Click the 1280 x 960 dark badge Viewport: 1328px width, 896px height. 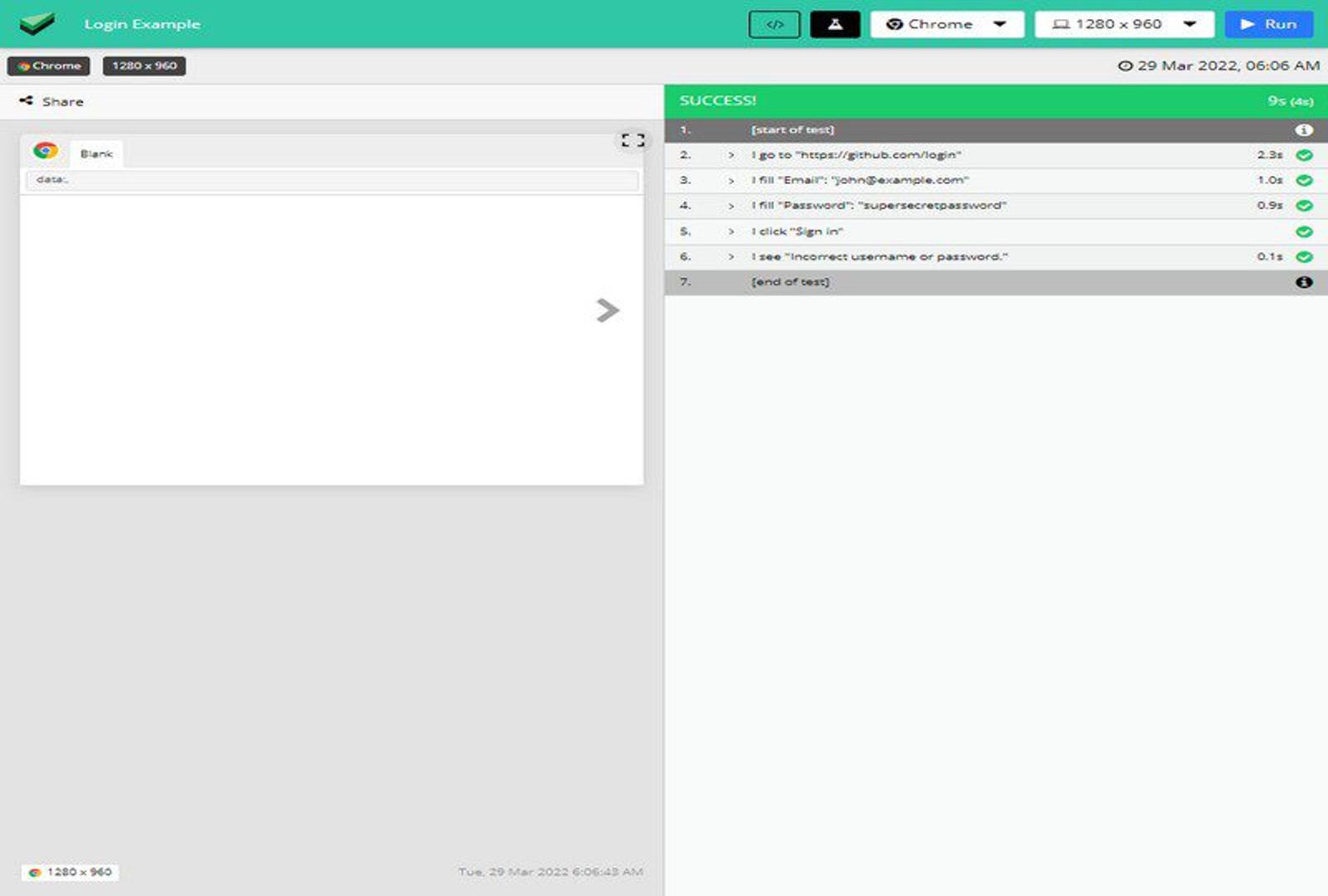144,66
